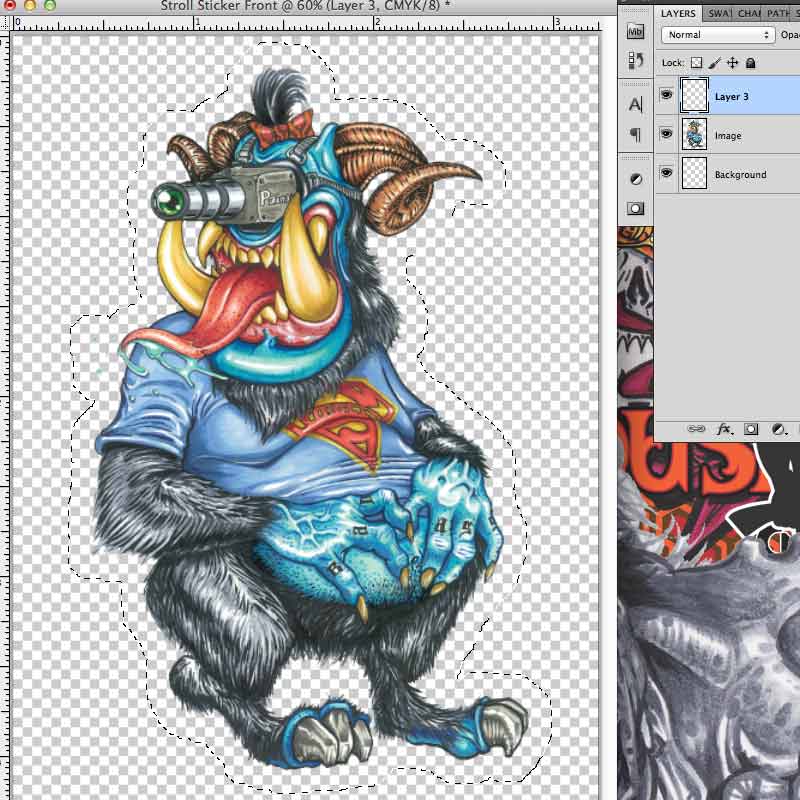Open the Adjustments panel icon in dock

click(636, 179)
